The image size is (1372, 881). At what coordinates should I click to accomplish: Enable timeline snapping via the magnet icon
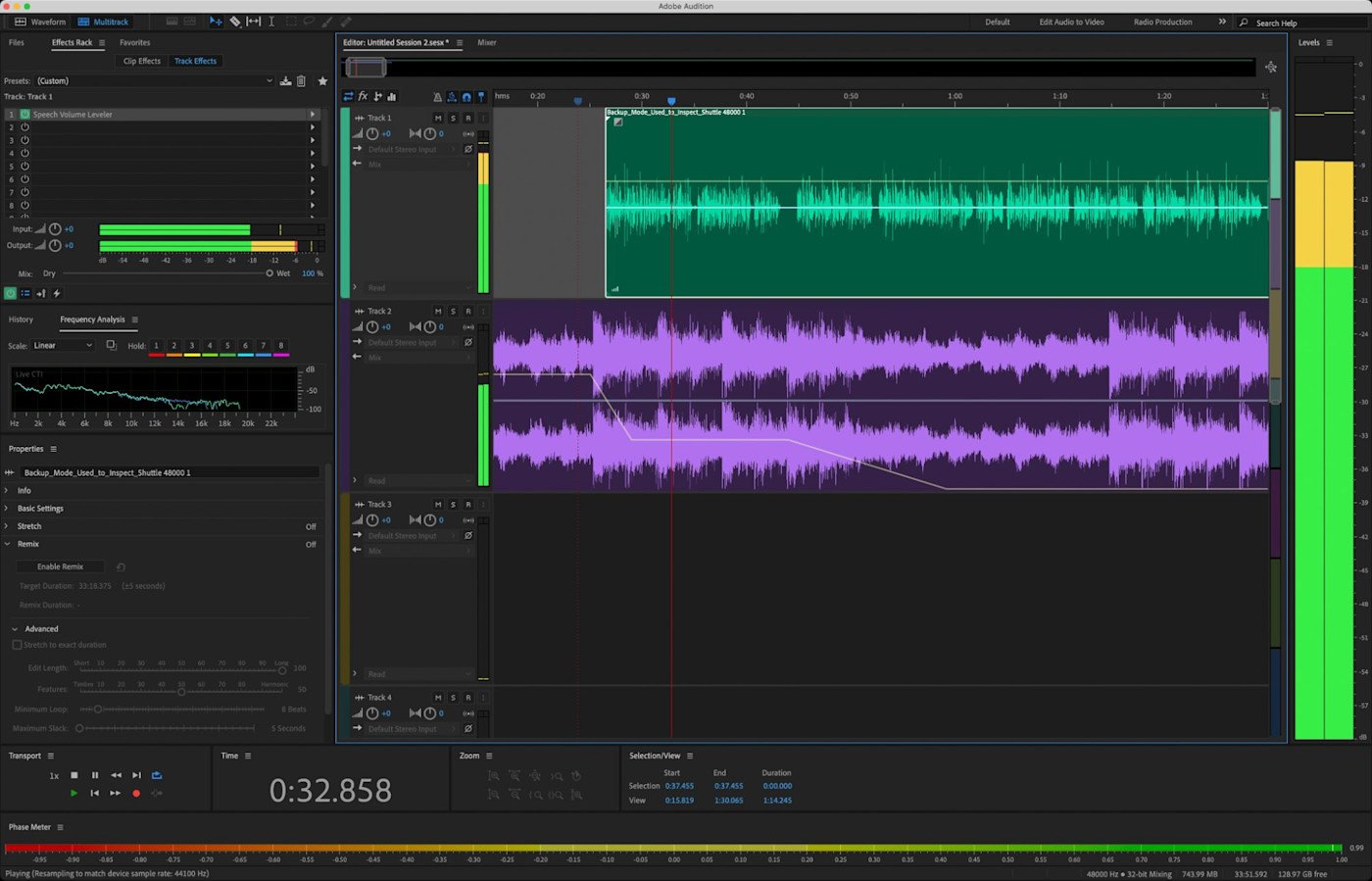point(466,97)
